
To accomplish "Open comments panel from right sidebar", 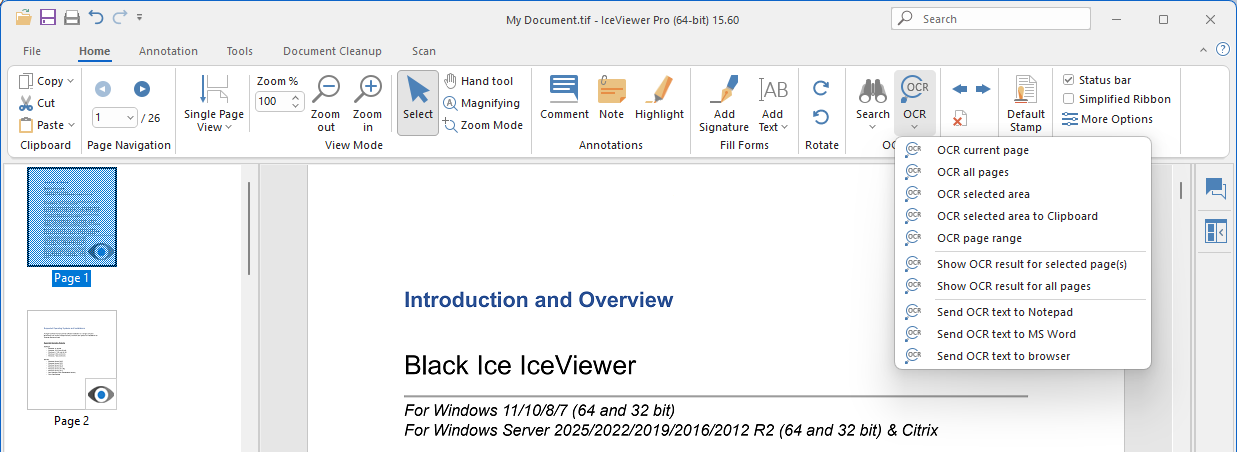I will click(1215, 188).
